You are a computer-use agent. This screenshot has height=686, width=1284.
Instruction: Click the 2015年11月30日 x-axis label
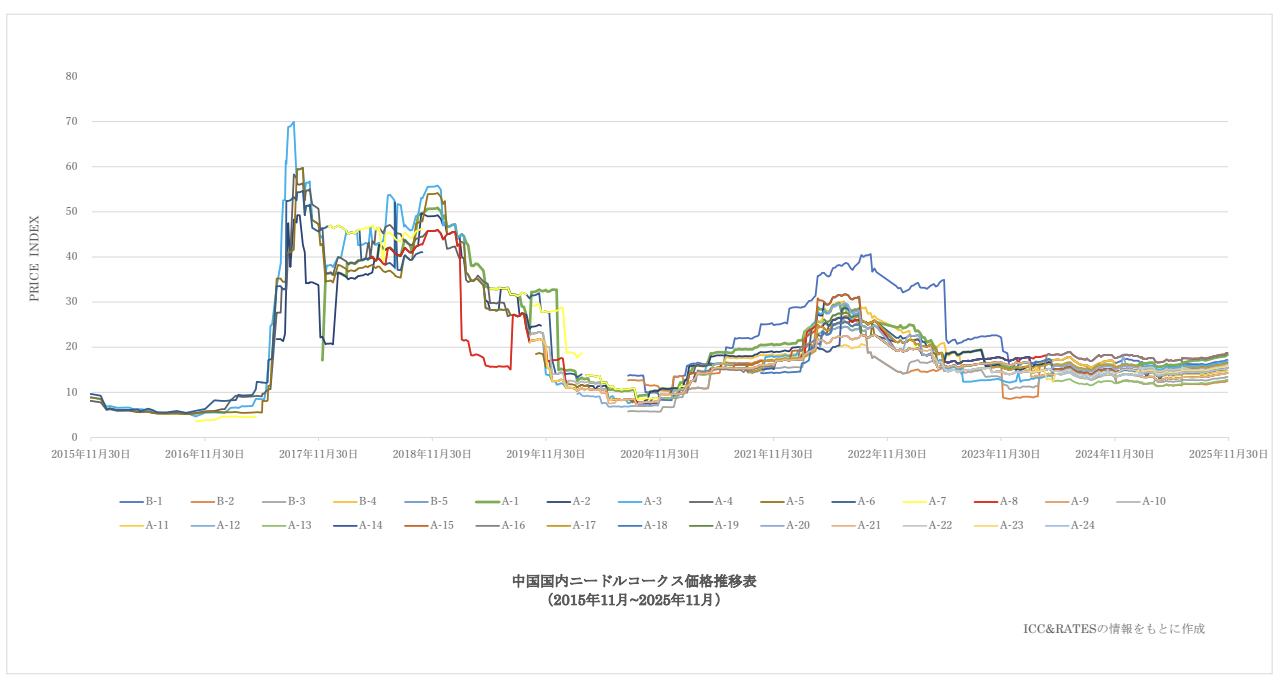click(91, 454)
